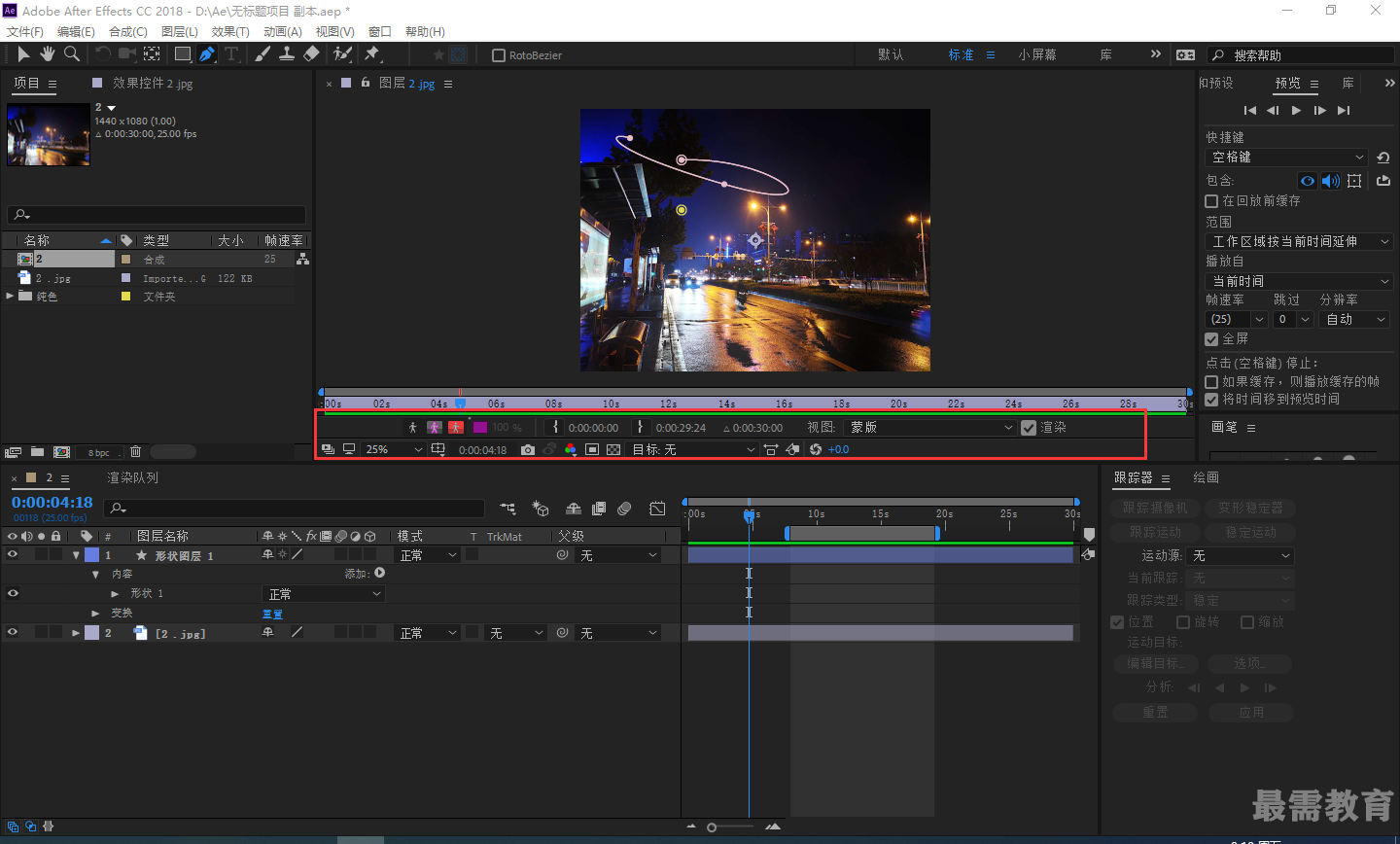Open the 合成(C) menu
The height and width of the screenshot is (844, 1400).
[x=128, y=31]
